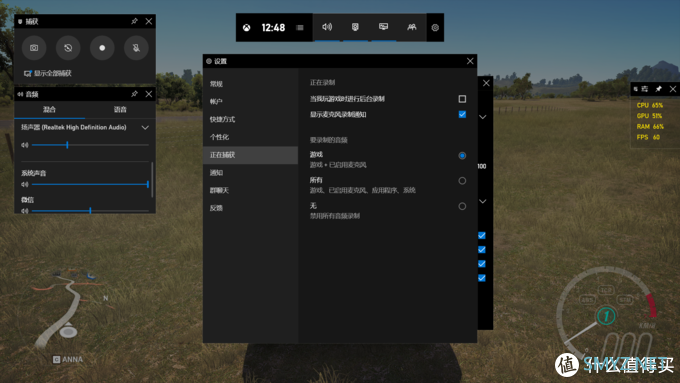The height and width of the screenshot is (383, 680).
Task: Switch to the 语音 tab
Action: click(x=120, y=109)
